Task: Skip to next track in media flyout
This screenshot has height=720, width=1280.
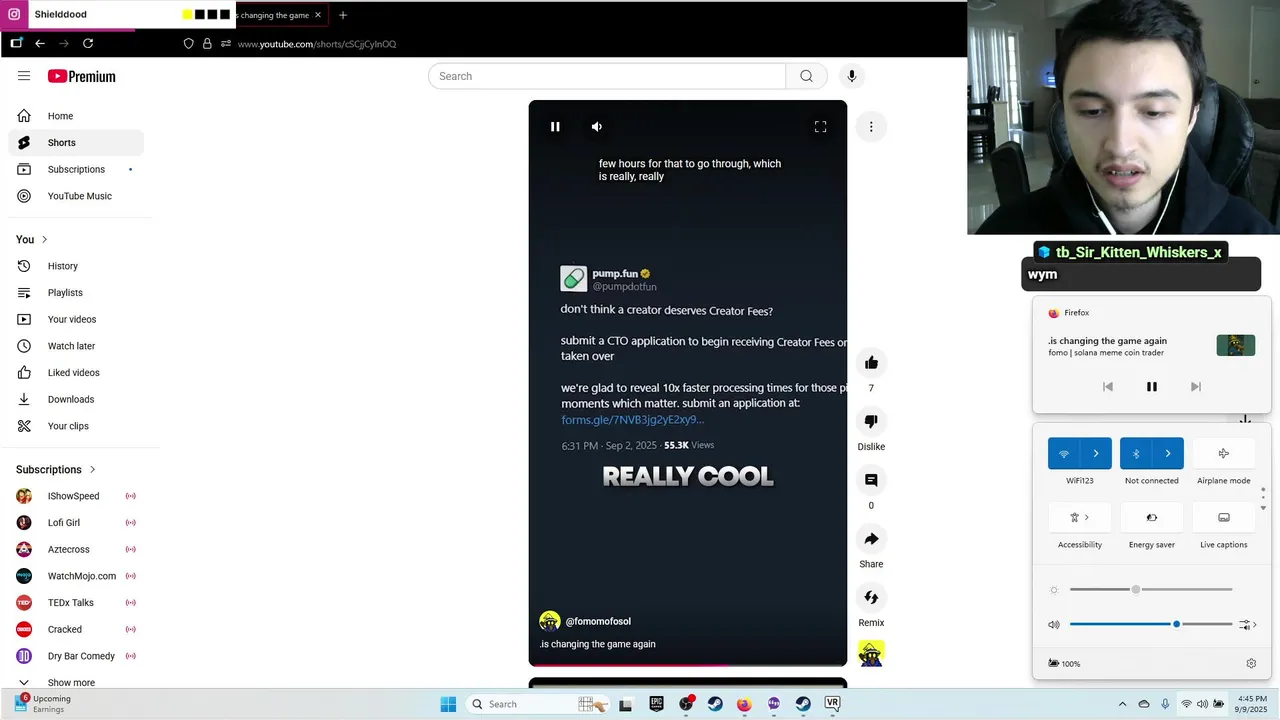Action: tap(1196, 387)
